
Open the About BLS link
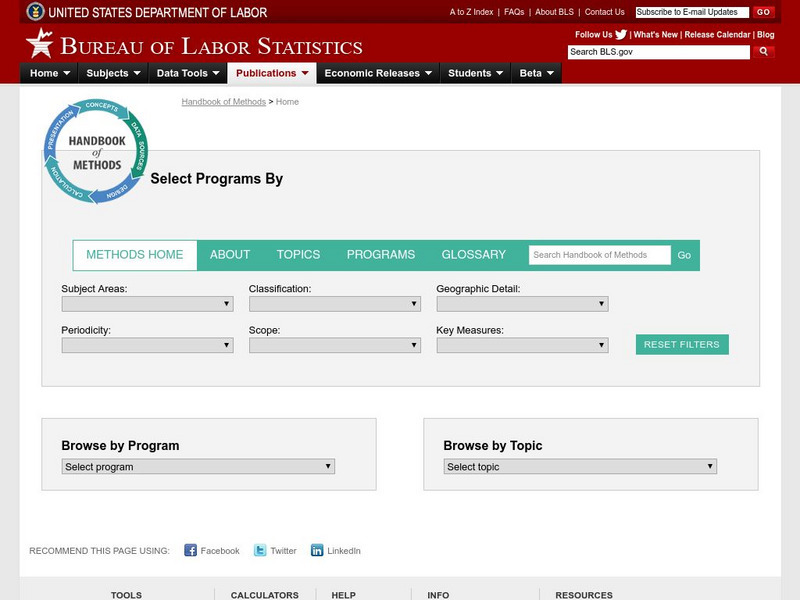[x=554, y=12]
